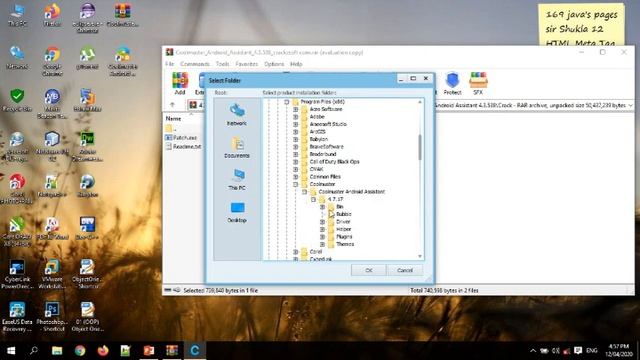Open Favorites menu in WinRAR
This screenshot has height=360, width=640.
[x=247, y=64]
